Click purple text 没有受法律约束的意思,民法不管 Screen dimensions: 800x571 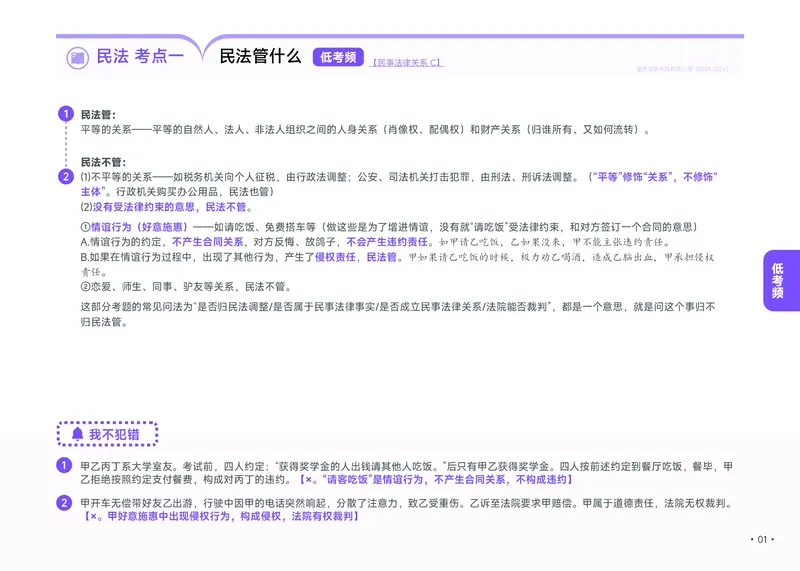(x=170, y=207)
